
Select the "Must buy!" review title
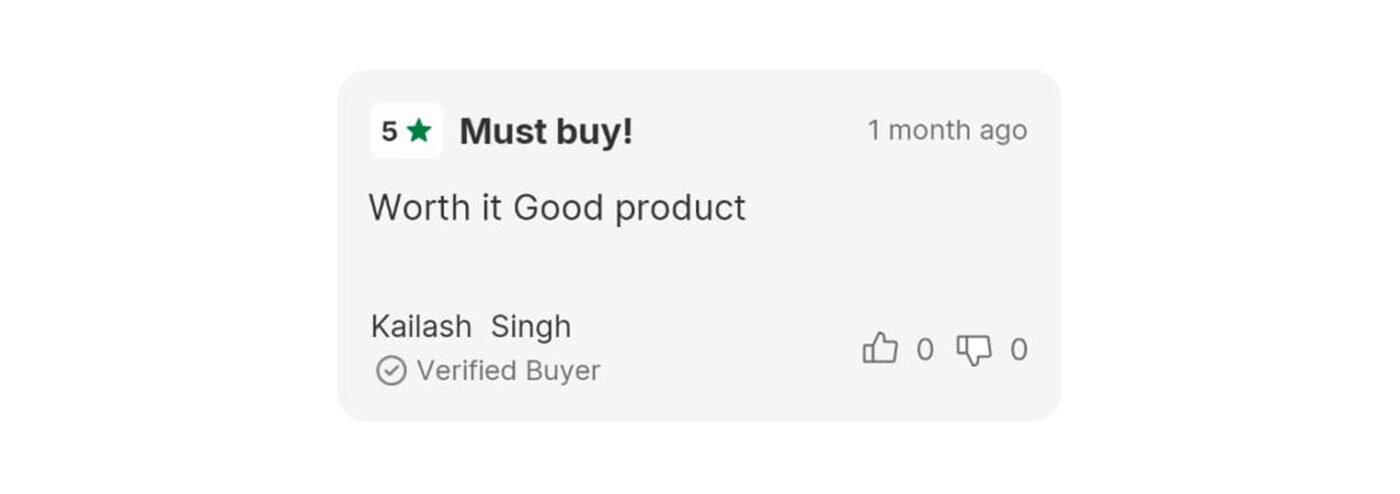click(546, 131)
